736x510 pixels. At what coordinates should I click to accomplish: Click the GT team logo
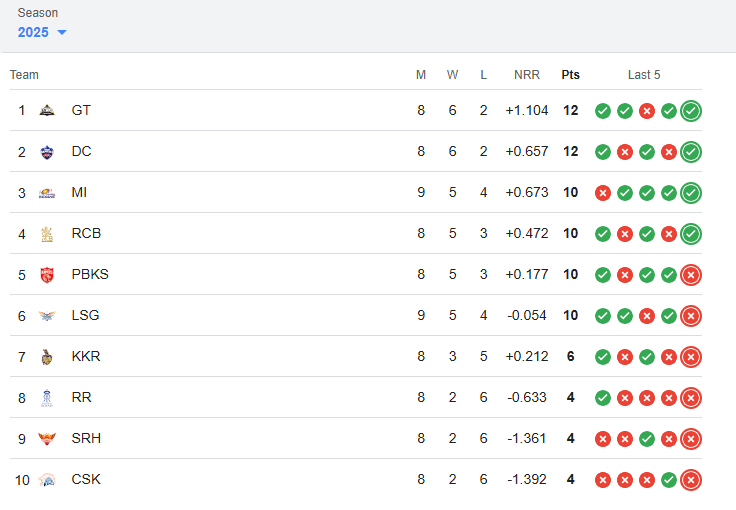(x=47, y=111)
